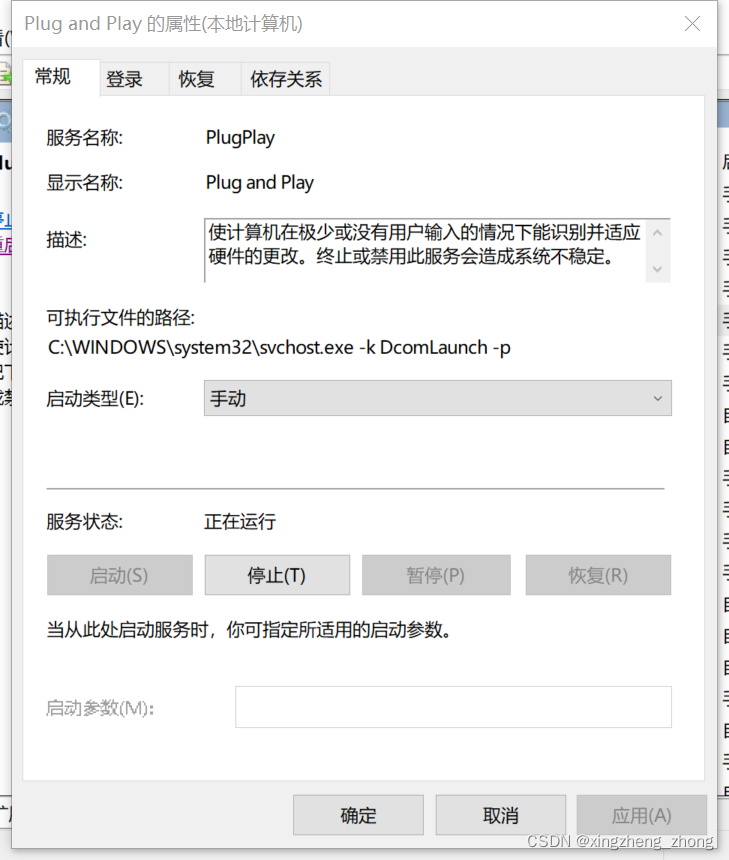Select the service name text PlugPlay
Viewport: 729px width, 860px height.
(x=240, y=138)
